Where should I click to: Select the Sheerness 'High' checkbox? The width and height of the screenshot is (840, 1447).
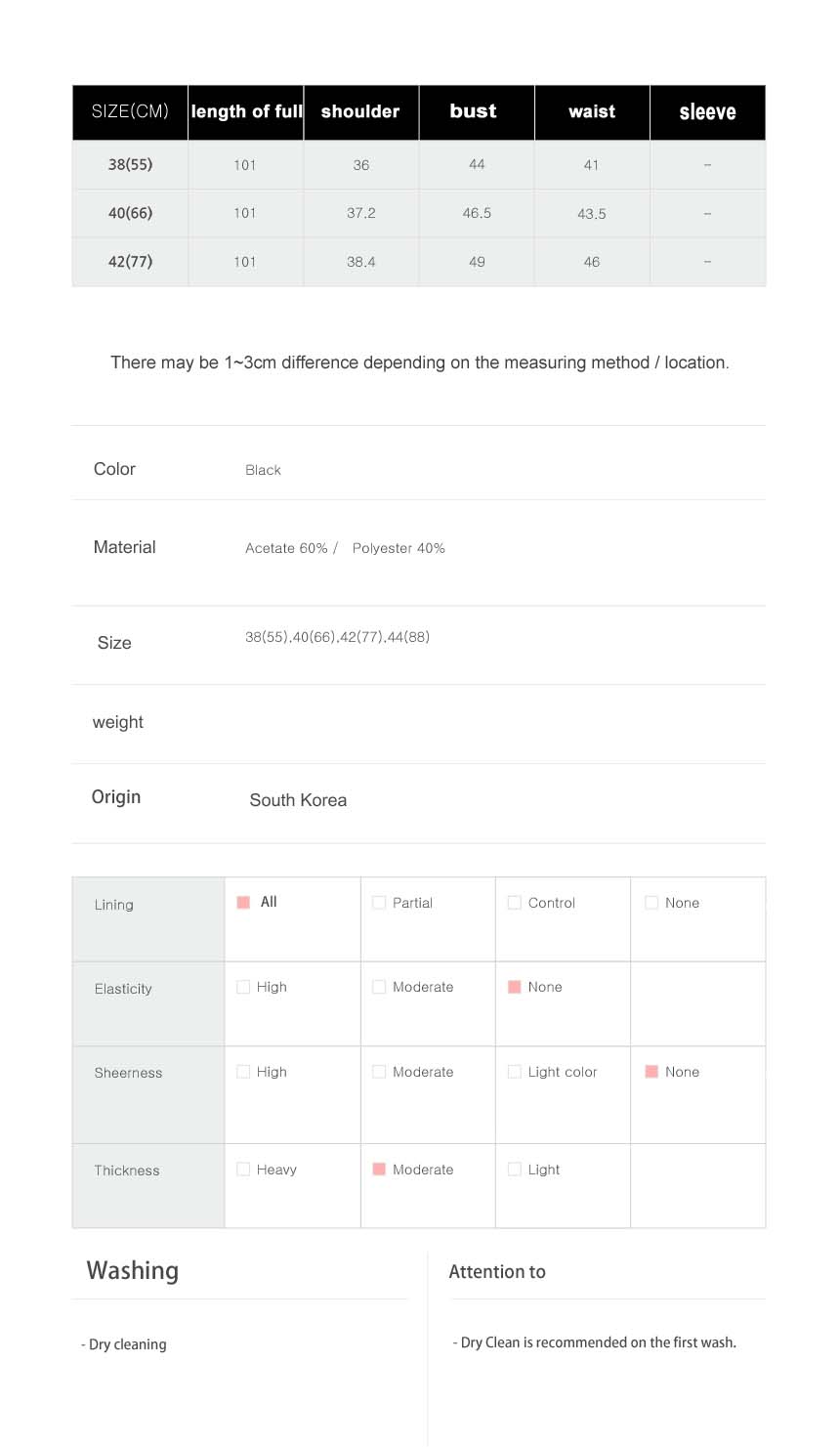[x=243, y=1072]
